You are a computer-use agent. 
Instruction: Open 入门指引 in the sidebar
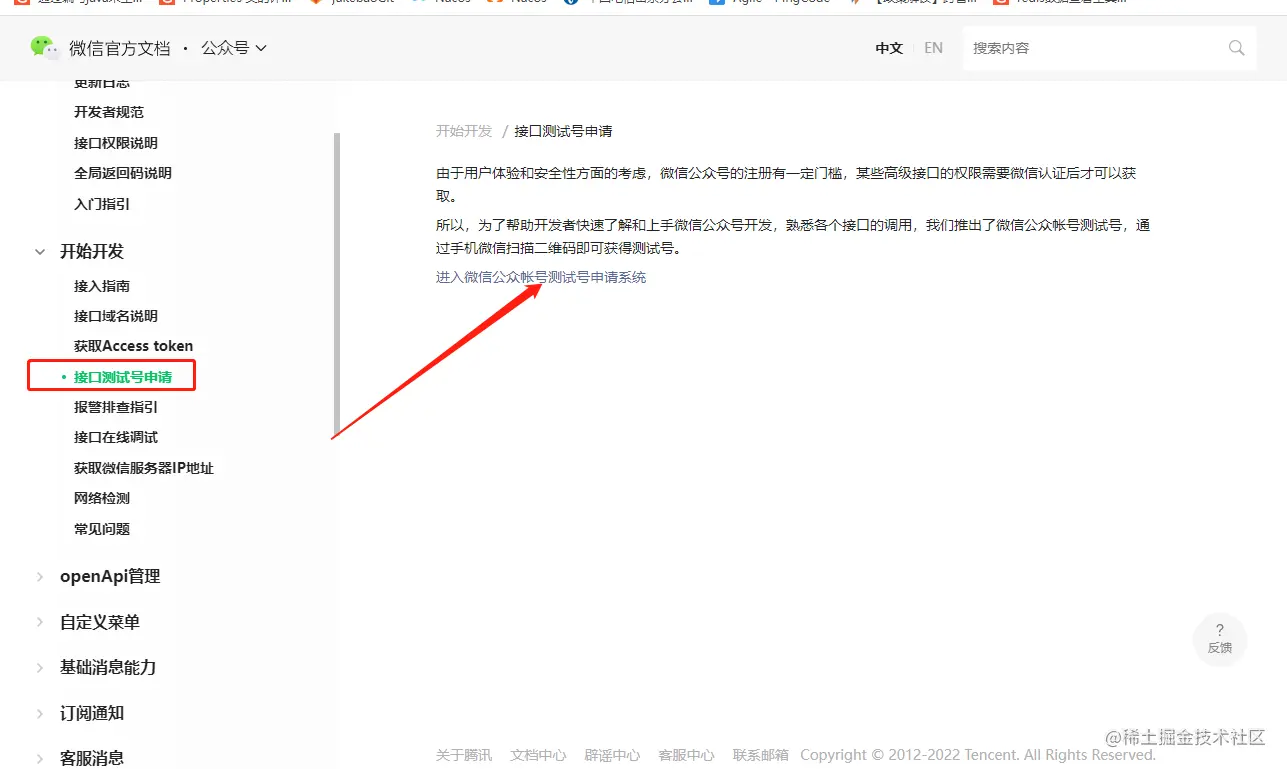(x=102, y=204)
